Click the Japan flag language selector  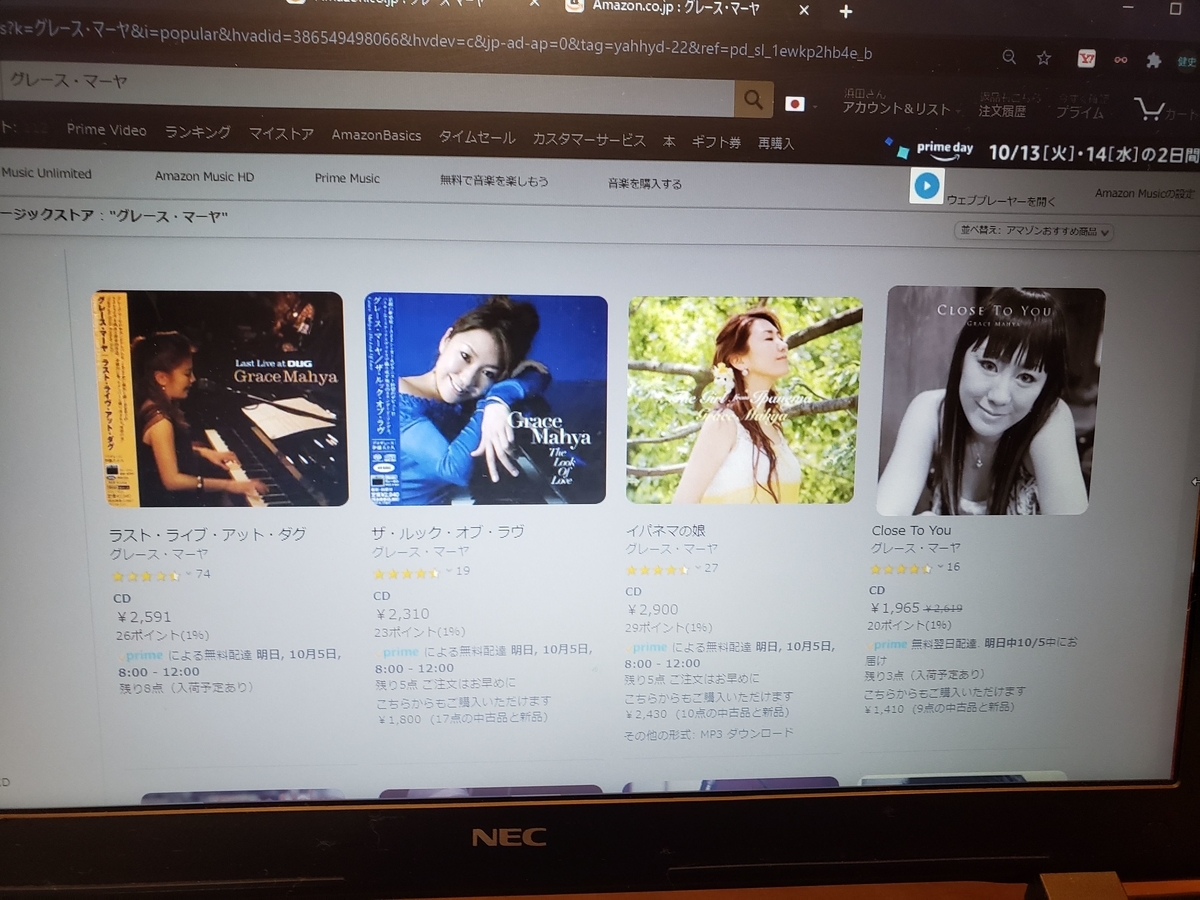[x=795, y=104]
